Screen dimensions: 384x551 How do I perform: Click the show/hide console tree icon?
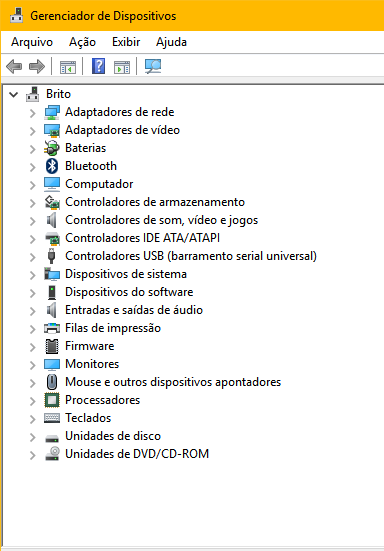pos(68,66)
